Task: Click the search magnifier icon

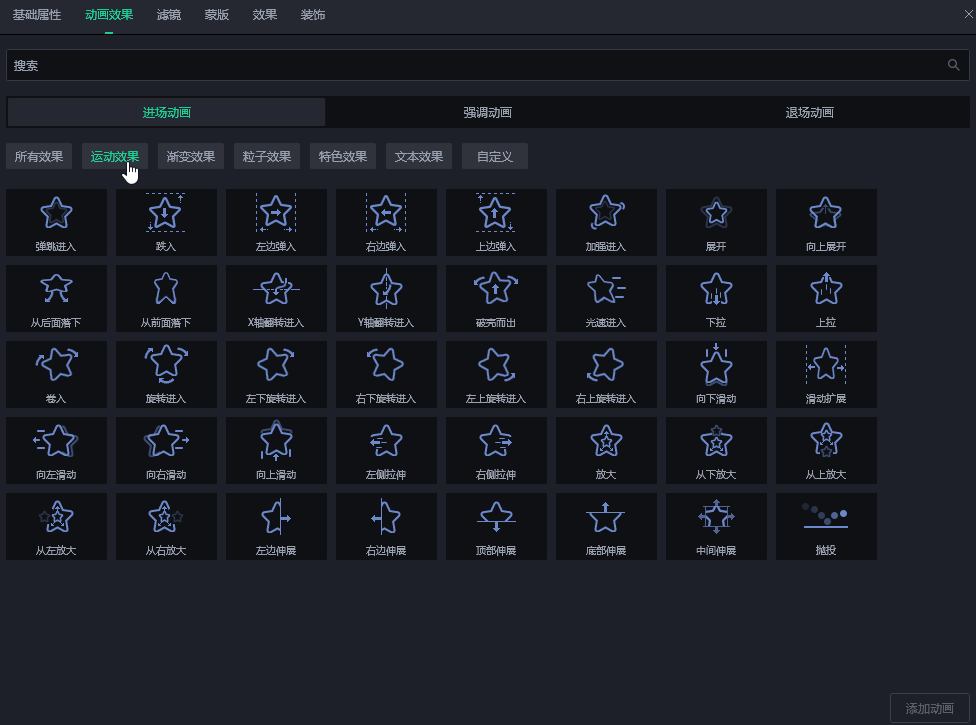Action: (x=954, y=65)
